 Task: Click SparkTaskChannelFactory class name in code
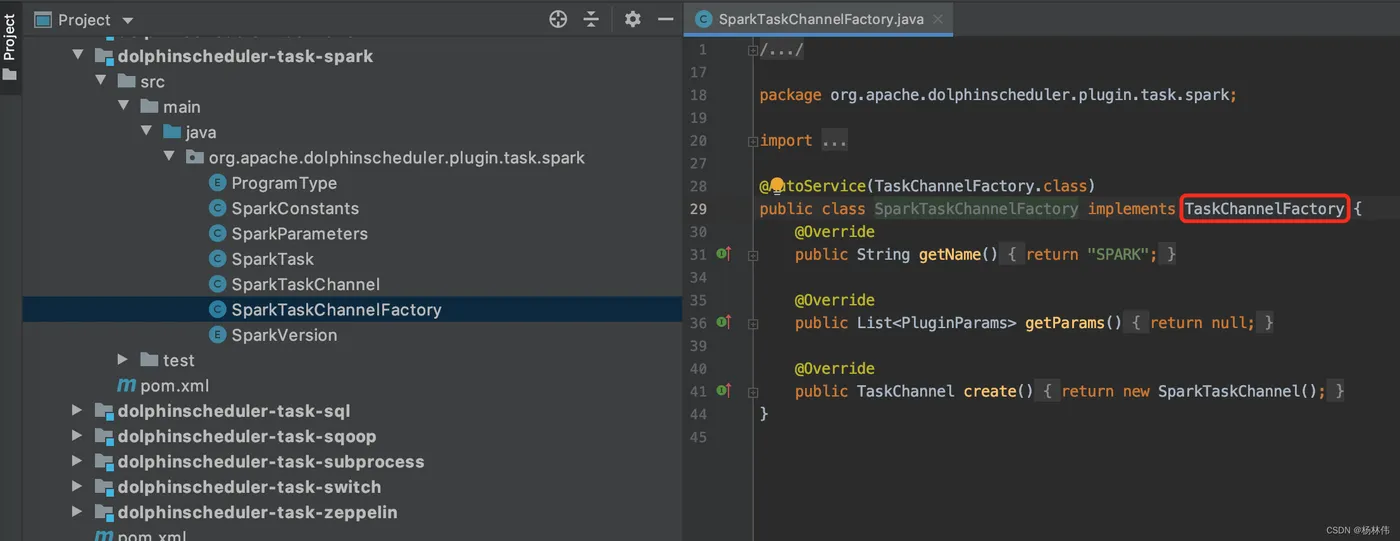tap(976, 209)
